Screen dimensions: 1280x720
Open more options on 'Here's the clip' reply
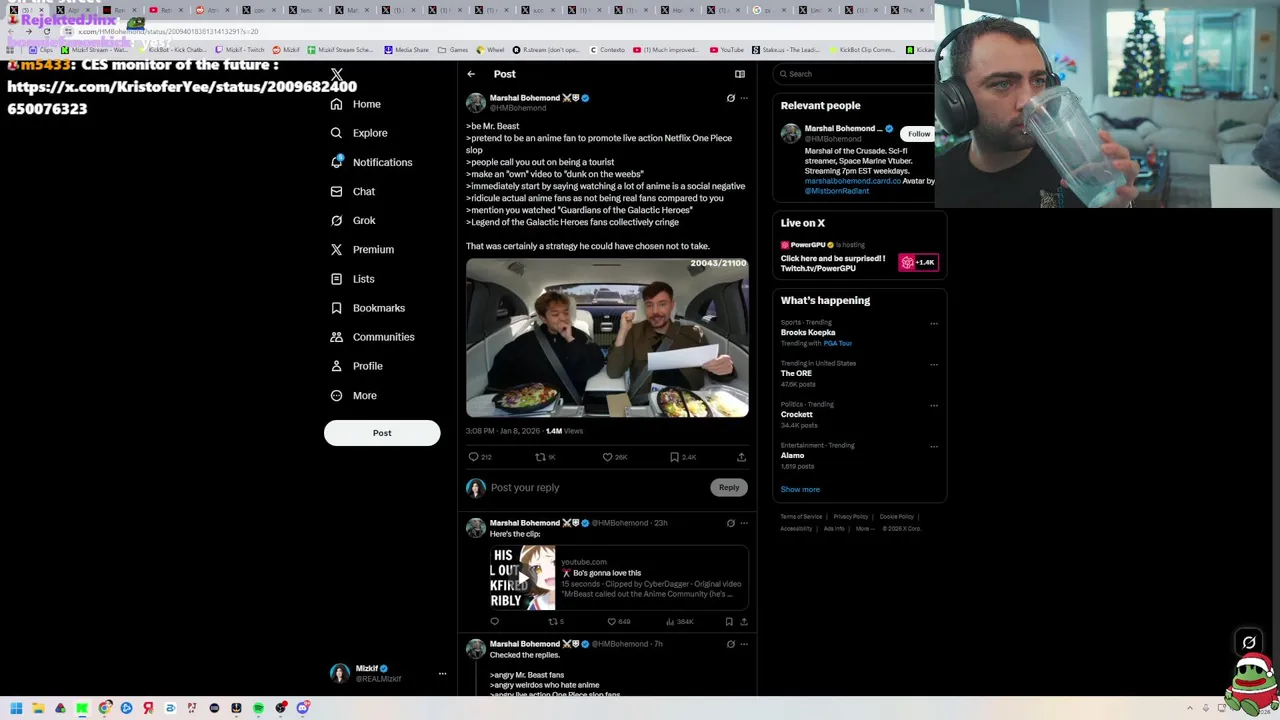click(744, 523)
